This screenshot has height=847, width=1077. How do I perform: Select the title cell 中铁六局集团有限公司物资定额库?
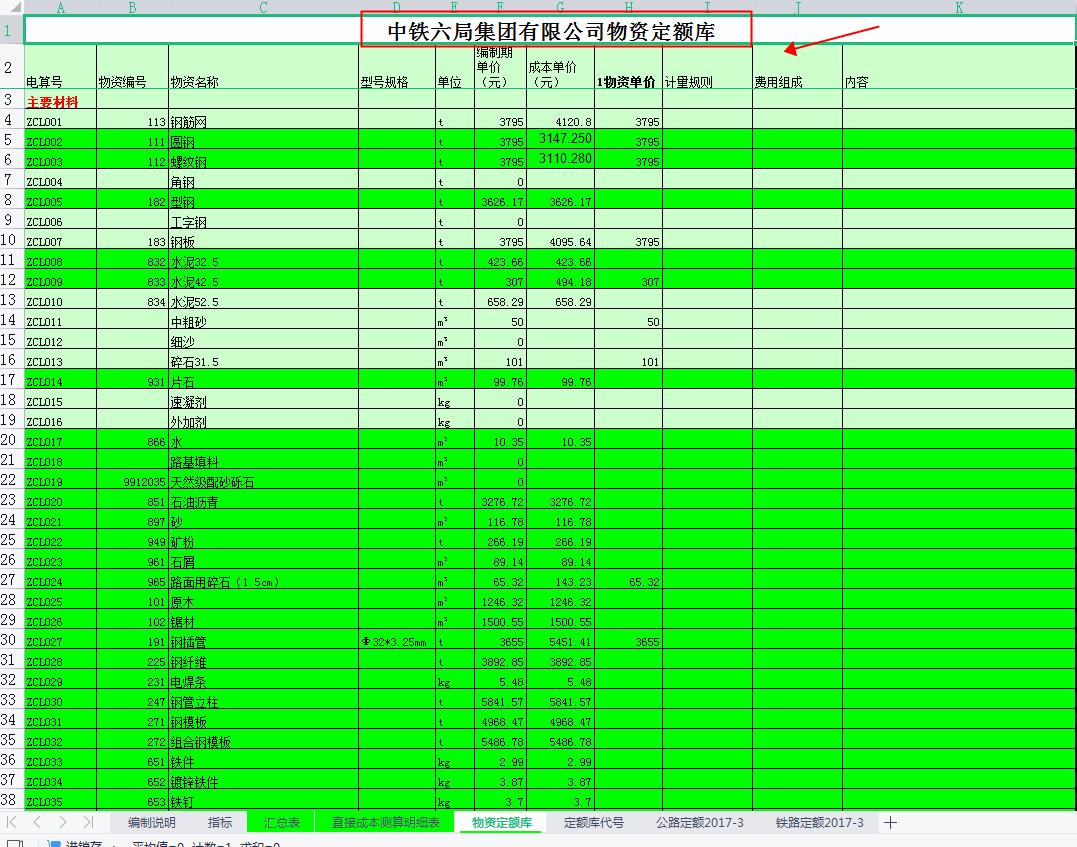tap(550, 31)
